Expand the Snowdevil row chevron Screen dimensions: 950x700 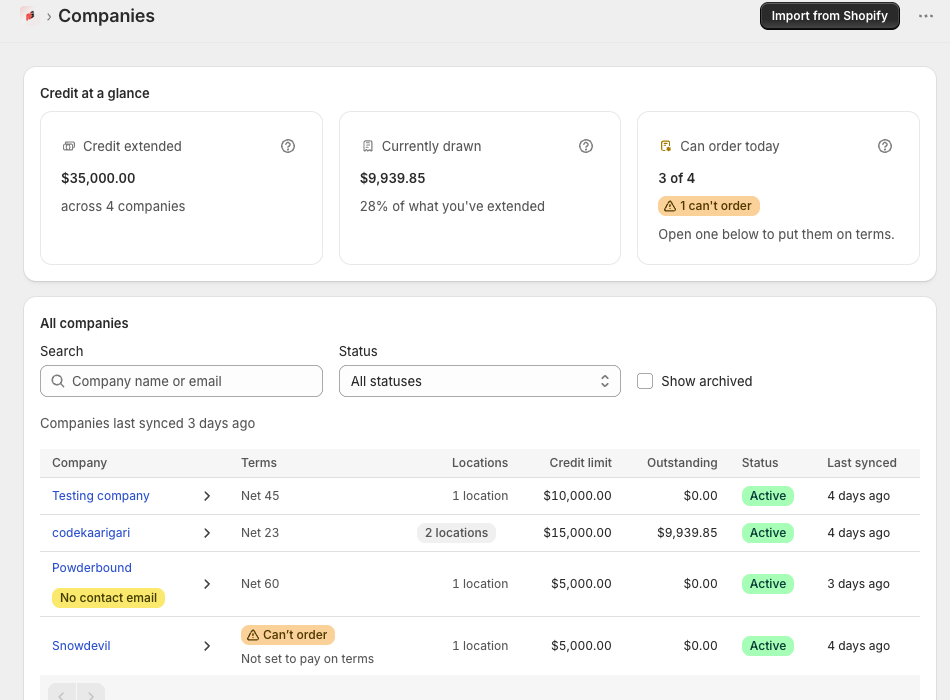207,646
